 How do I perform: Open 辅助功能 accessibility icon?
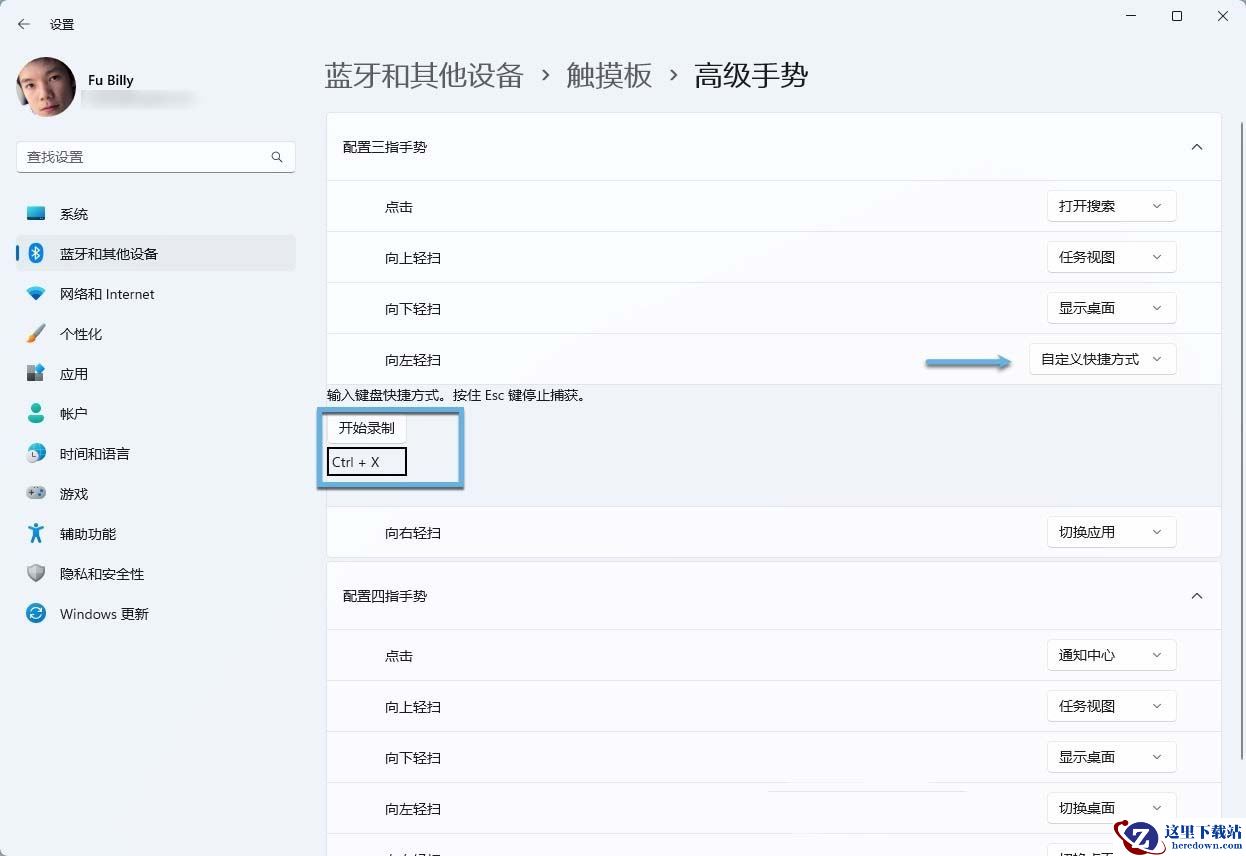click(36, 533)
